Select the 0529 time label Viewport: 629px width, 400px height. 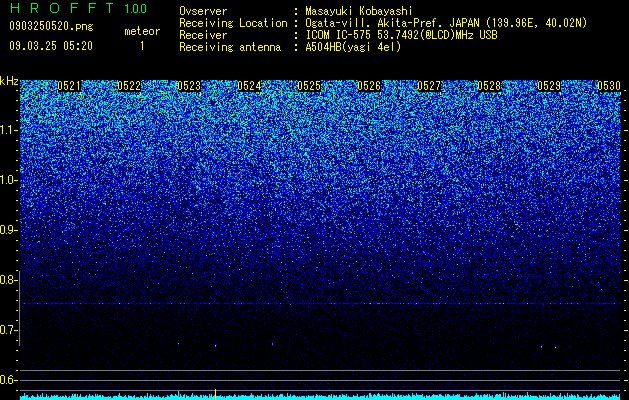pos(549,86)
